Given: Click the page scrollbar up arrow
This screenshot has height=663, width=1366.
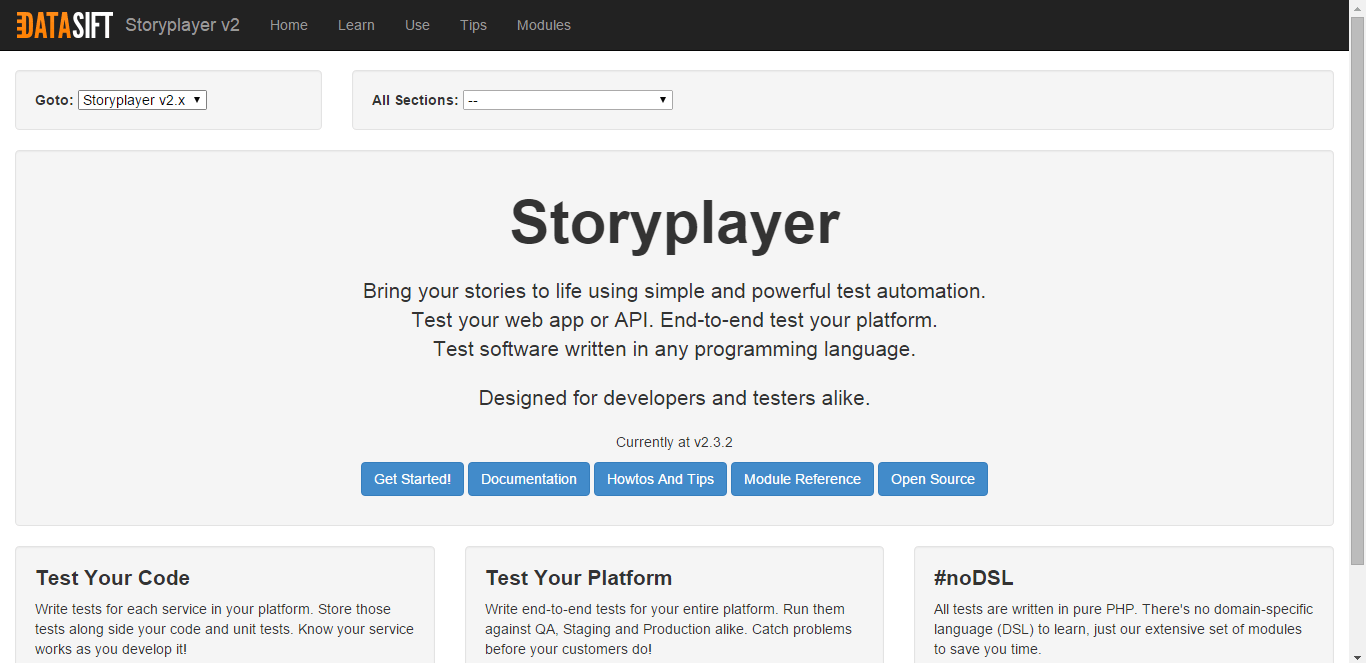Looking at the screenshot, I should (x=1357, y=8).
